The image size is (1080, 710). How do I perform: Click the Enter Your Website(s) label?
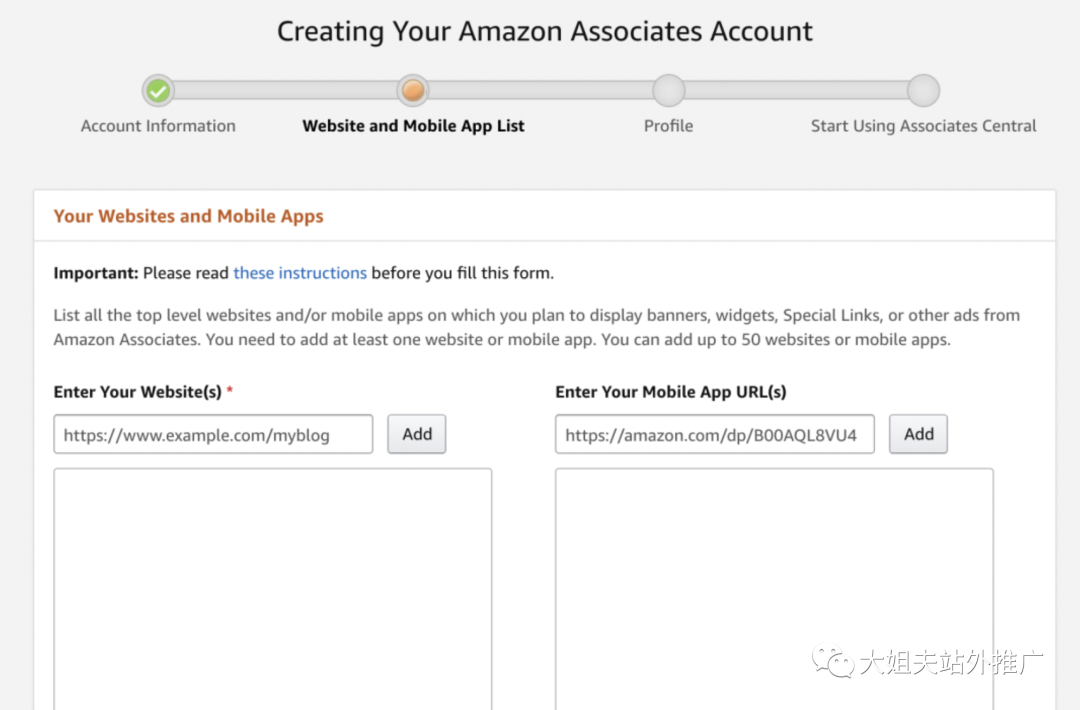click(x=137, y=392)
